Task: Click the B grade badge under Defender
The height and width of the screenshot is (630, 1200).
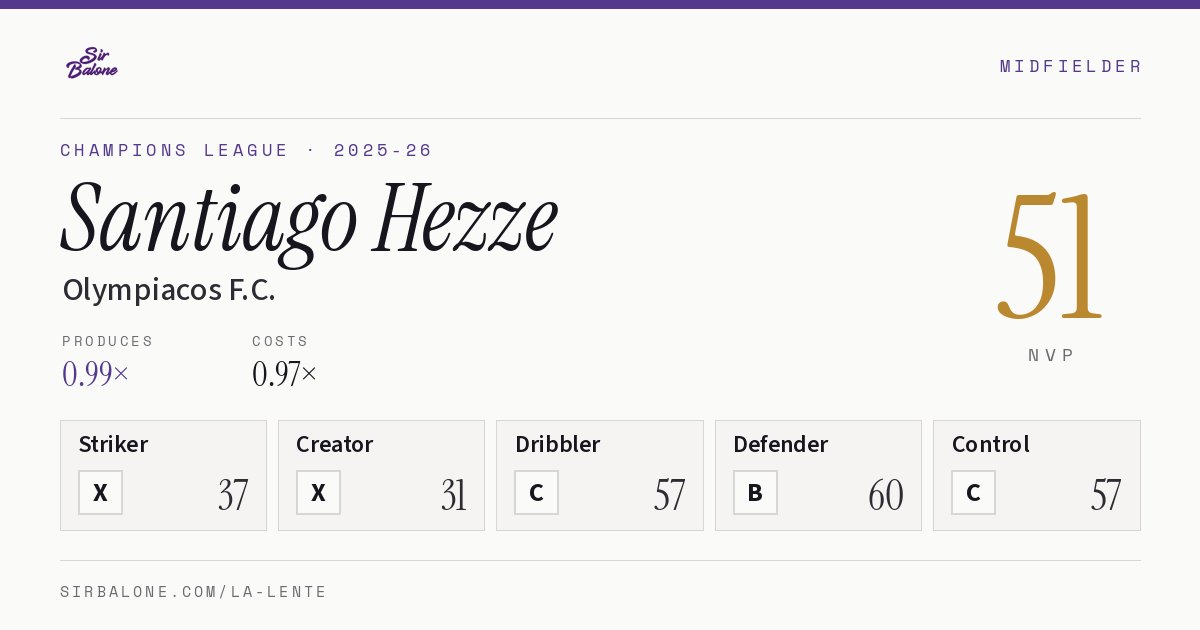Action: [755, 493]
